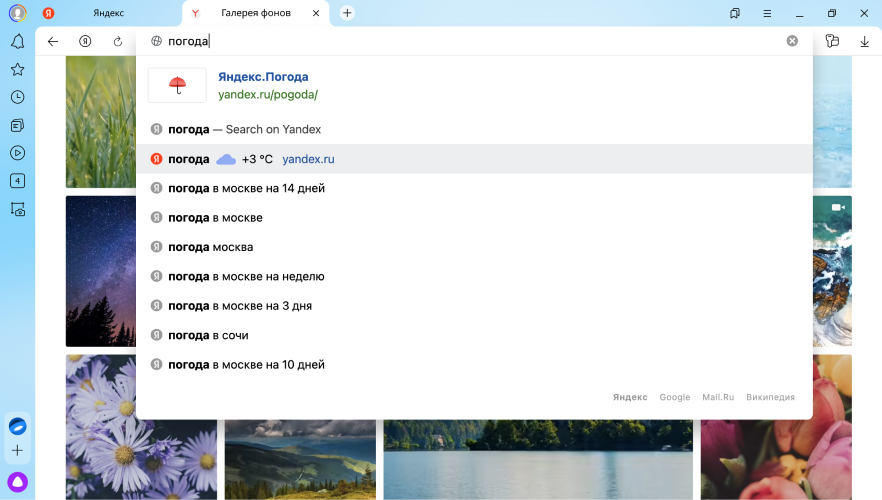Select погода — Search on Yandex suggestion
This screenshot has height=500, width=882.
click(474, 129)
